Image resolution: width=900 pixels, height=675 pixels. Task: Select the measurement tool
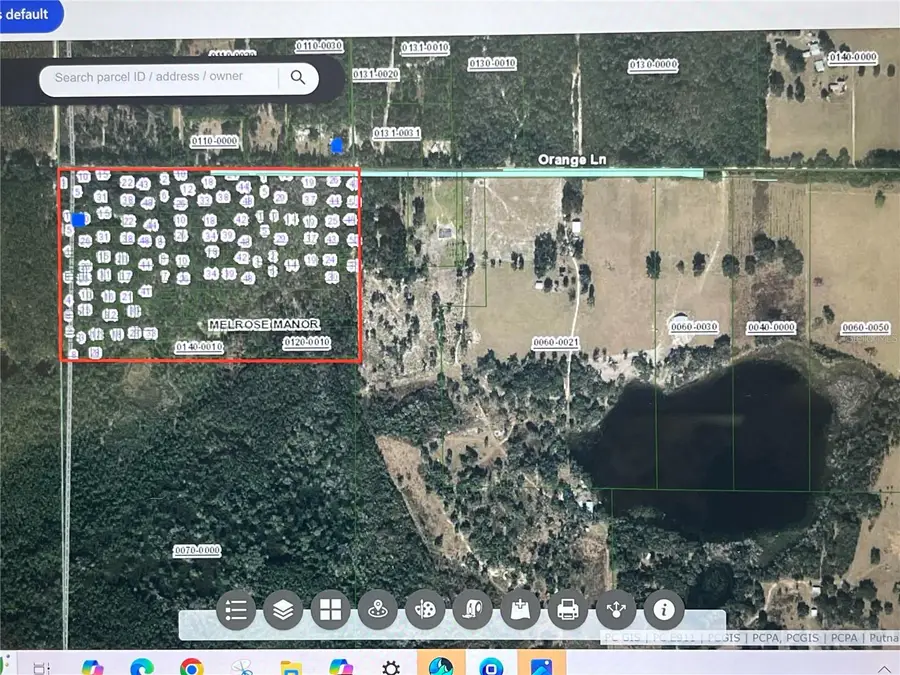473,610
